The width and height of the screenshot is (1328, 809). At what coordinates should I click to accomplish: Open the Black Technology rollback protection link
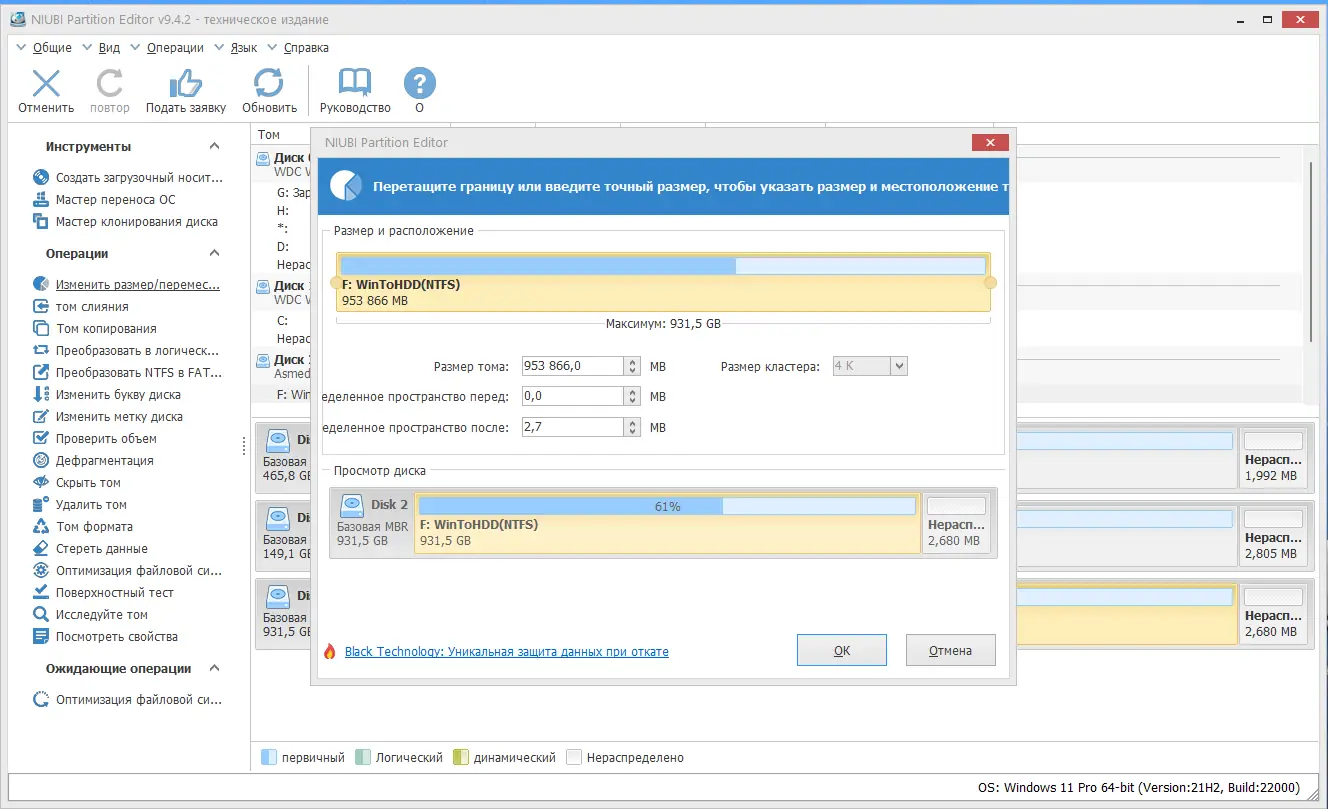[506, 652]
